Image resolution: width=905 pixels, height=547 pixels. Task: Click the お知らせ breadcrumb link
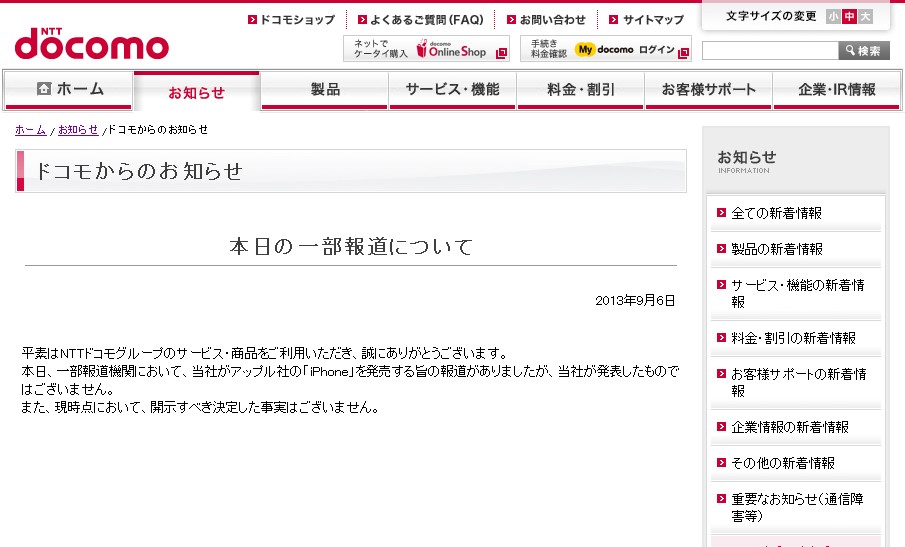coord(78,130)
